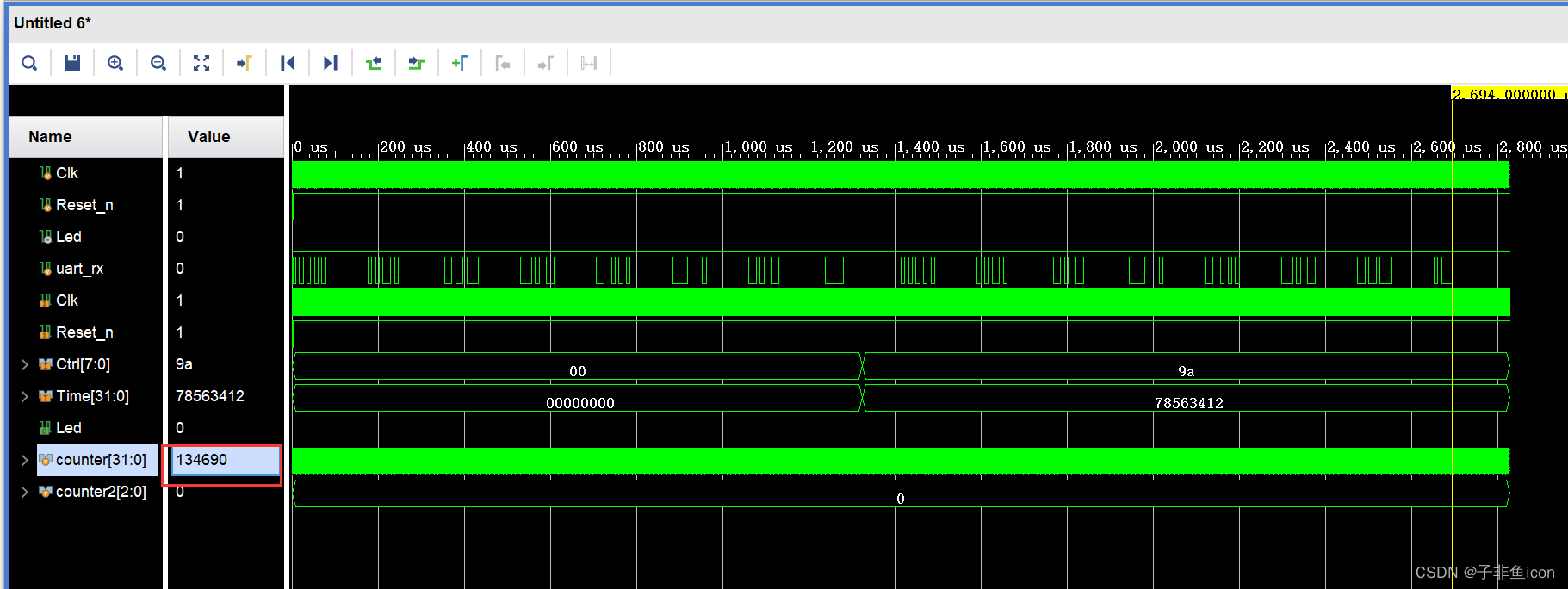
Task: Click the previous marker icon
Action: click(x=503, y=63)
